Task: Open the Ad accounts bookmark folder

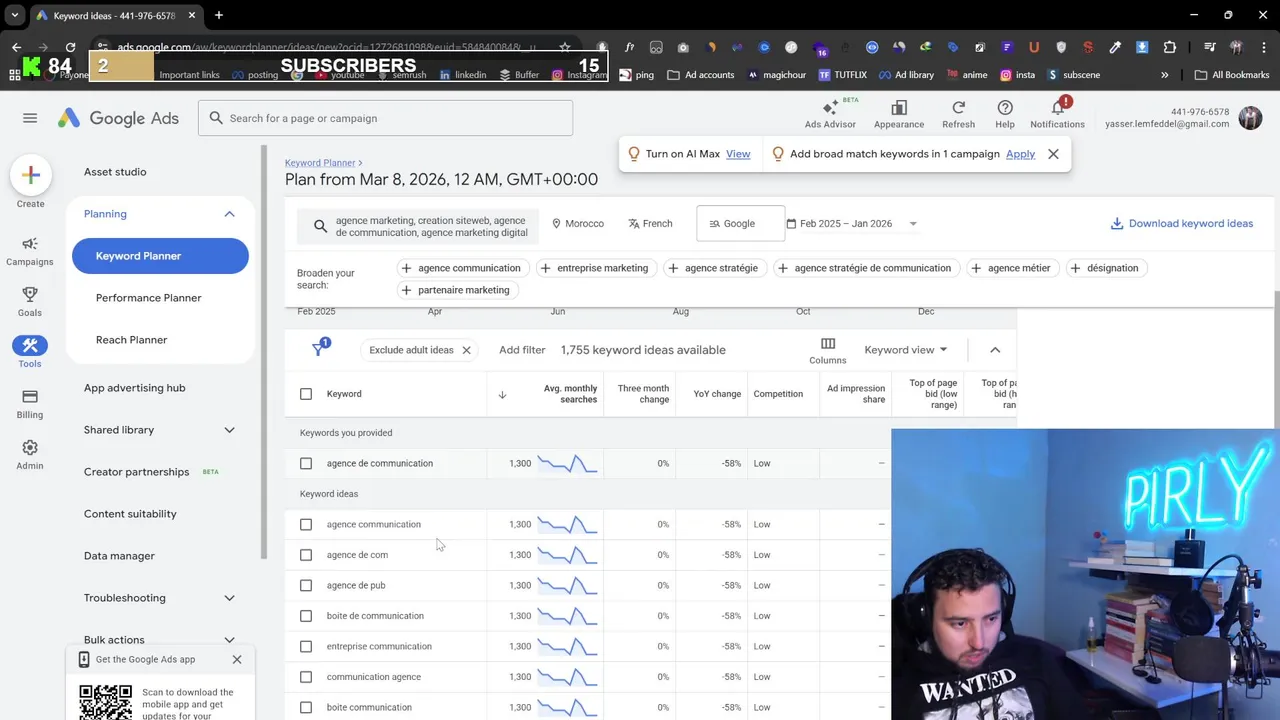Action: [x=700, y=75]
